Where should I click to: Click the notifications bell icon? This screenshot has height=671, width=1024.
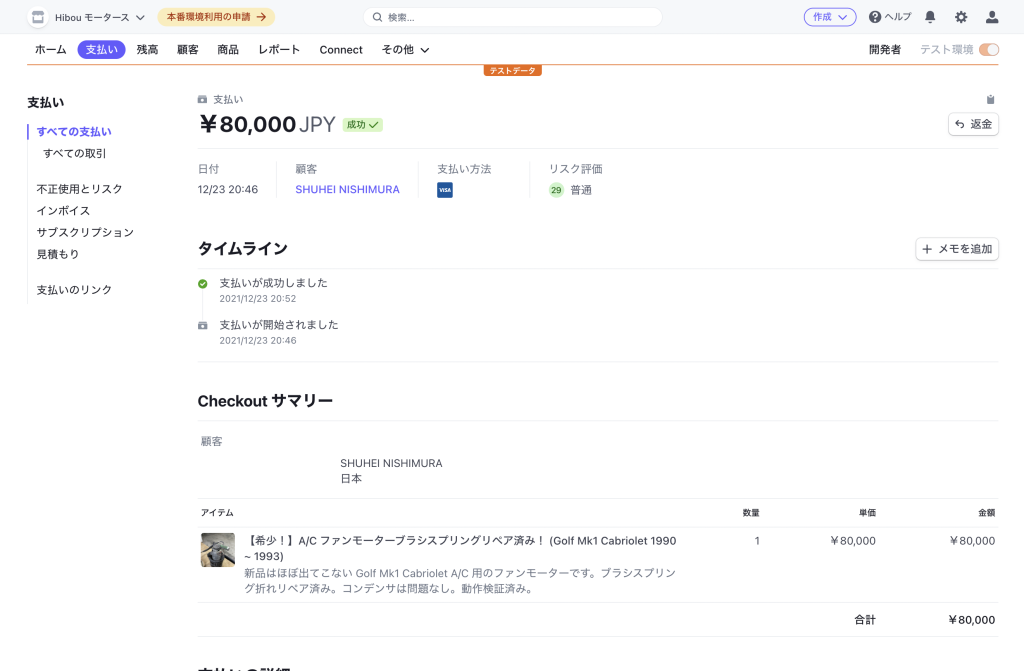click(930, 17)
